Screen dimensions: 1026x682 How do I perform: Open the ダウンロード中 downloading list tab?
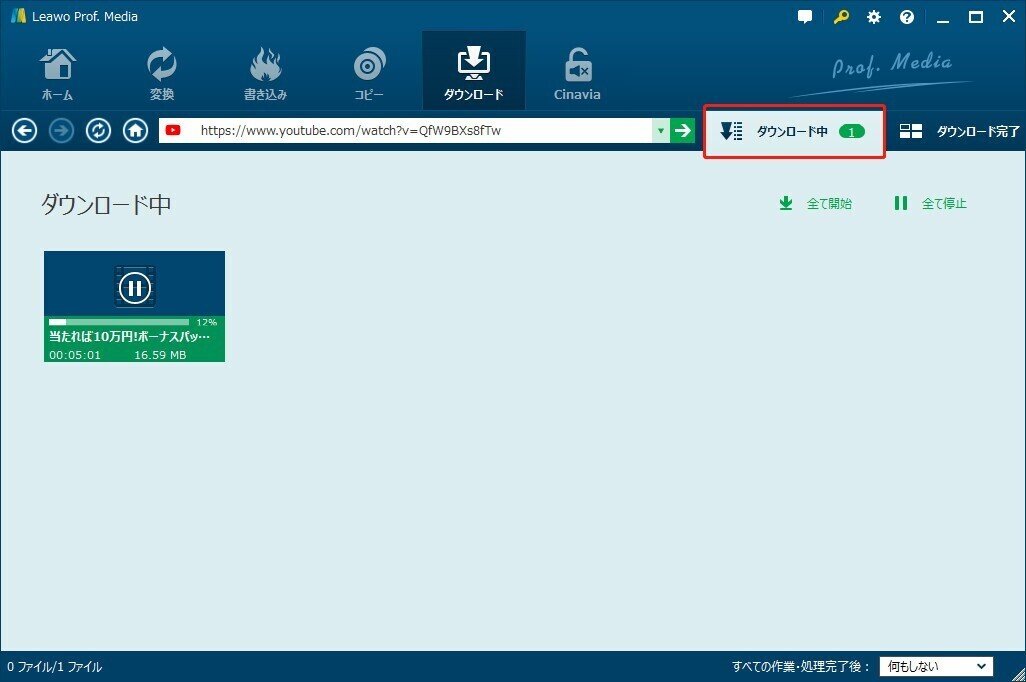(794, 132)
